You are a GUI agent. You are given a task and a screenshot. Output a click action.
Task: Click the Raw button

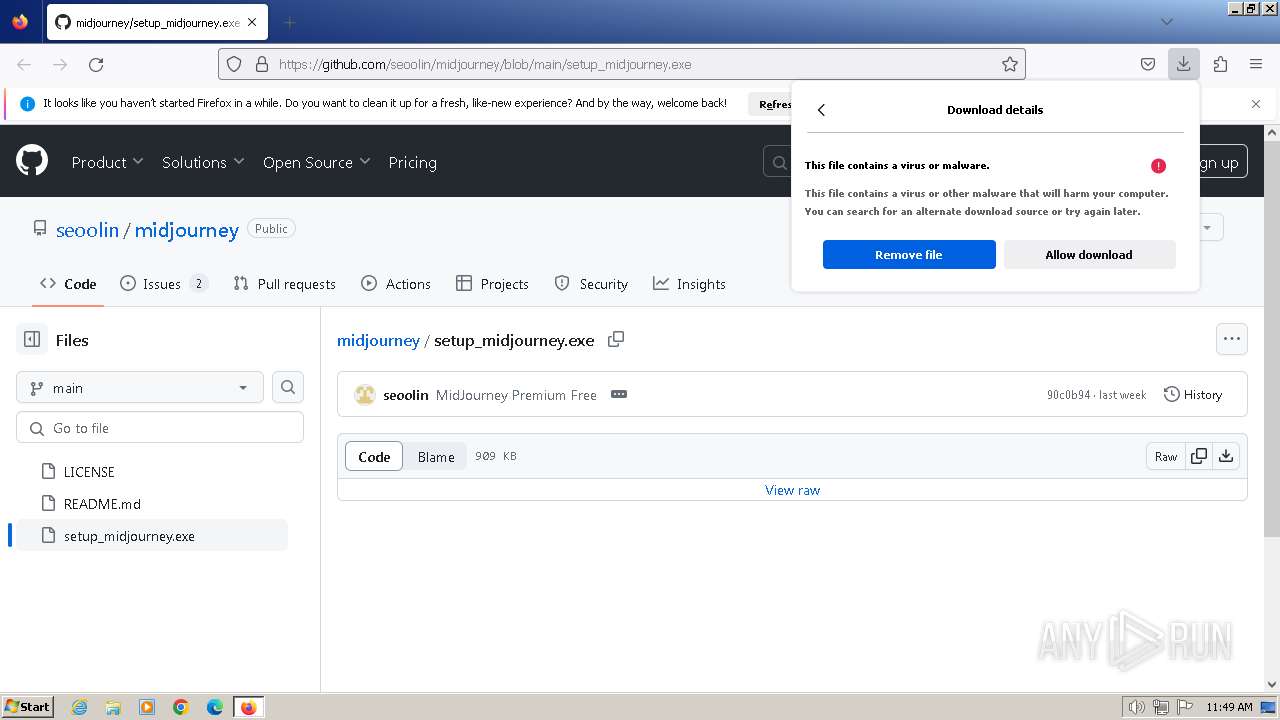tap(1166, 456)
